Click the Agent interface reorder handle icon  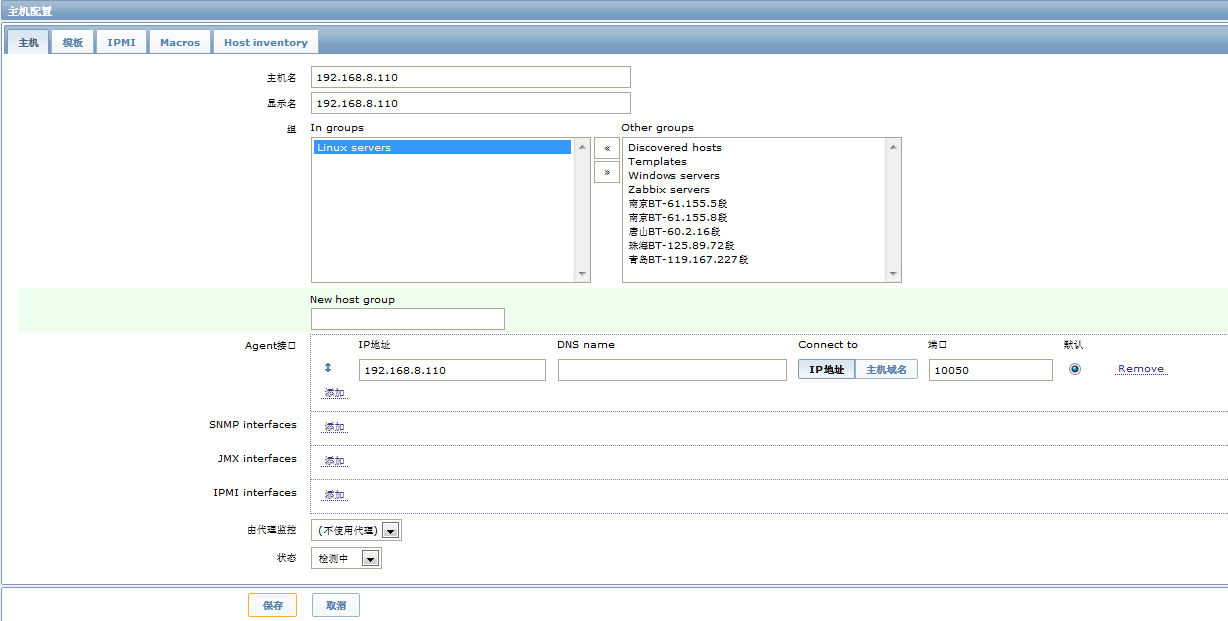tap(327, 369)
